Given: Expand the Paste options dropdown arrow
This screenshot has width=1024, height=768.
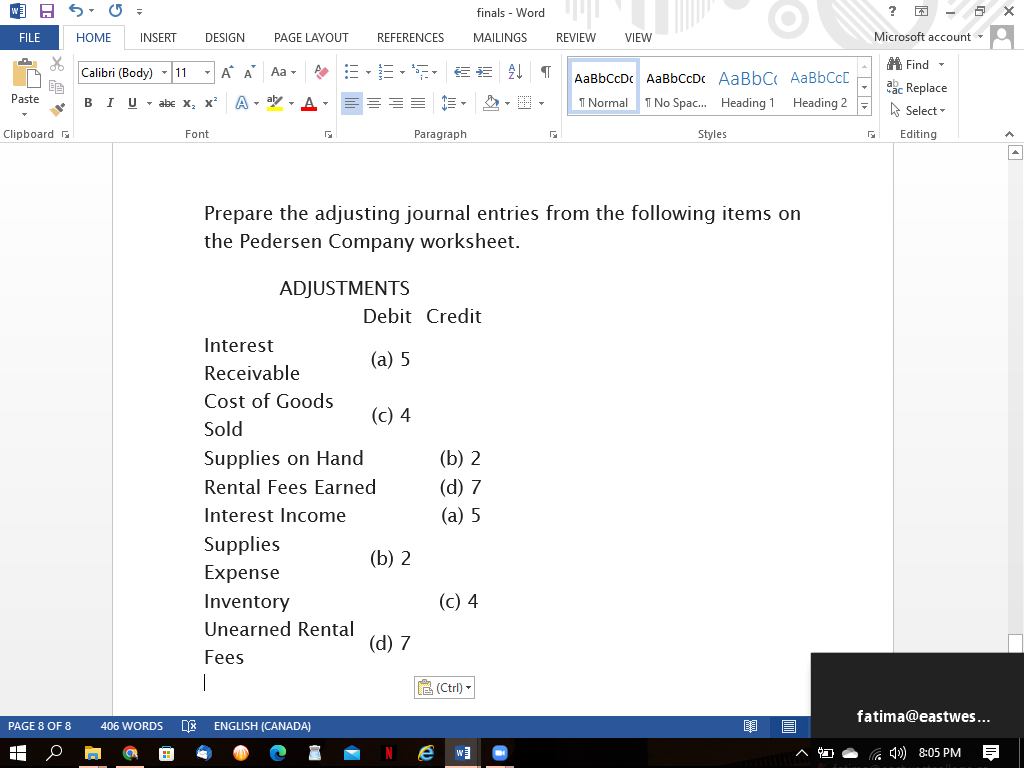Looking at the screenshot, I should point(24,113).
